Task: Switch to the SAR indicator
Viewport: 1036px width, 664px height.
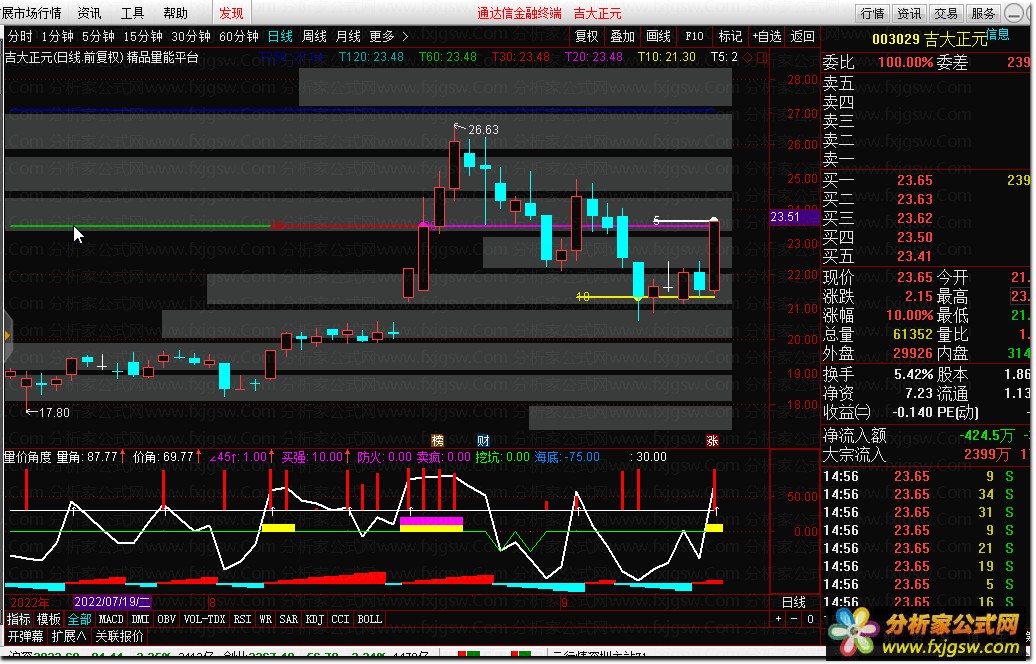Action: pyautogui.click(x=289, y=619)
